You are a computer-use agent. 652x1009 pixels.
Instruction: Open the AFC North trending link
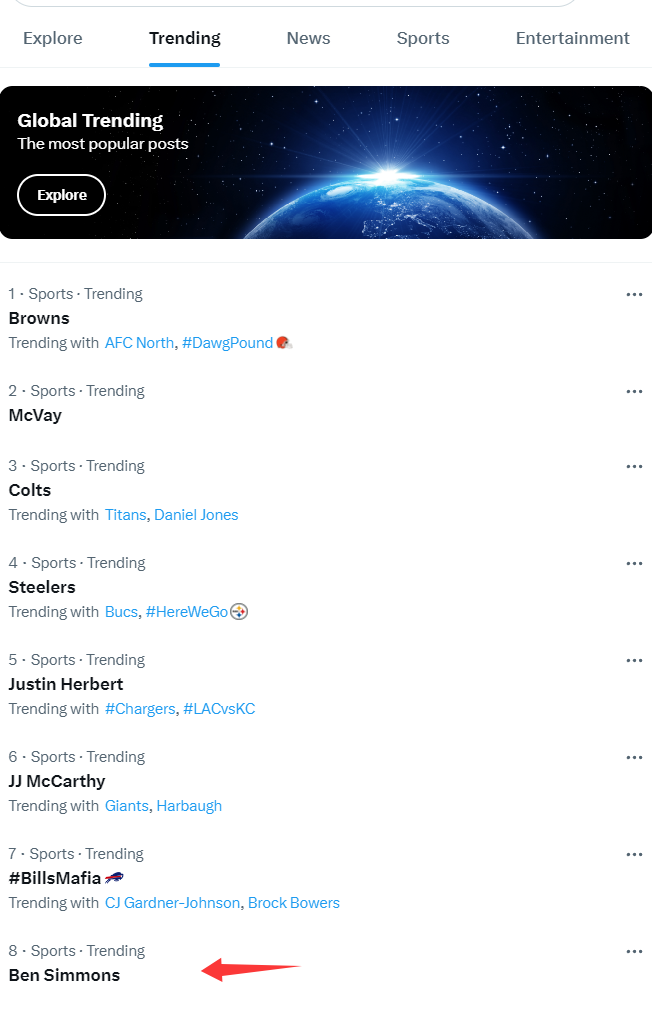pyautogui.click(x=140, y=343)
